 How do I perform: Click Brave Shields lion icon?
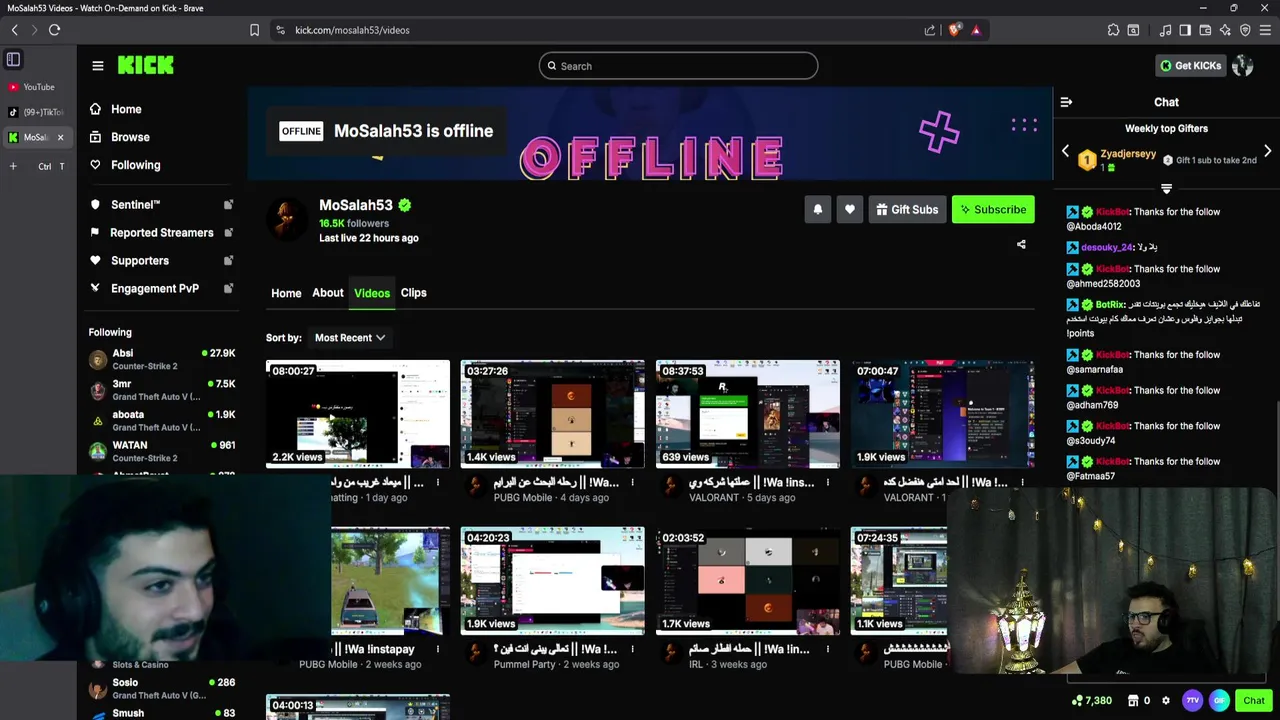pos(954,30)
